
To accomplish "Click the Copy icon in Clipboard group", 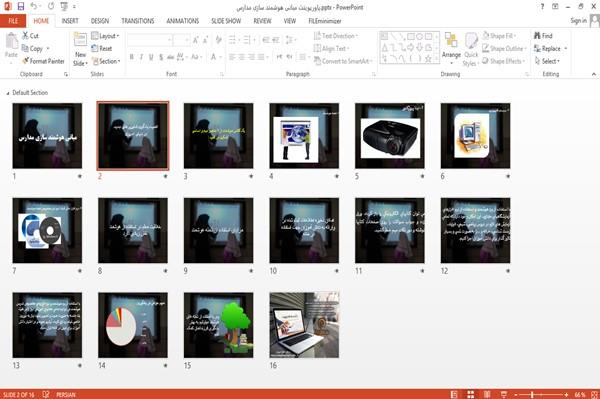I will [25, 49].
